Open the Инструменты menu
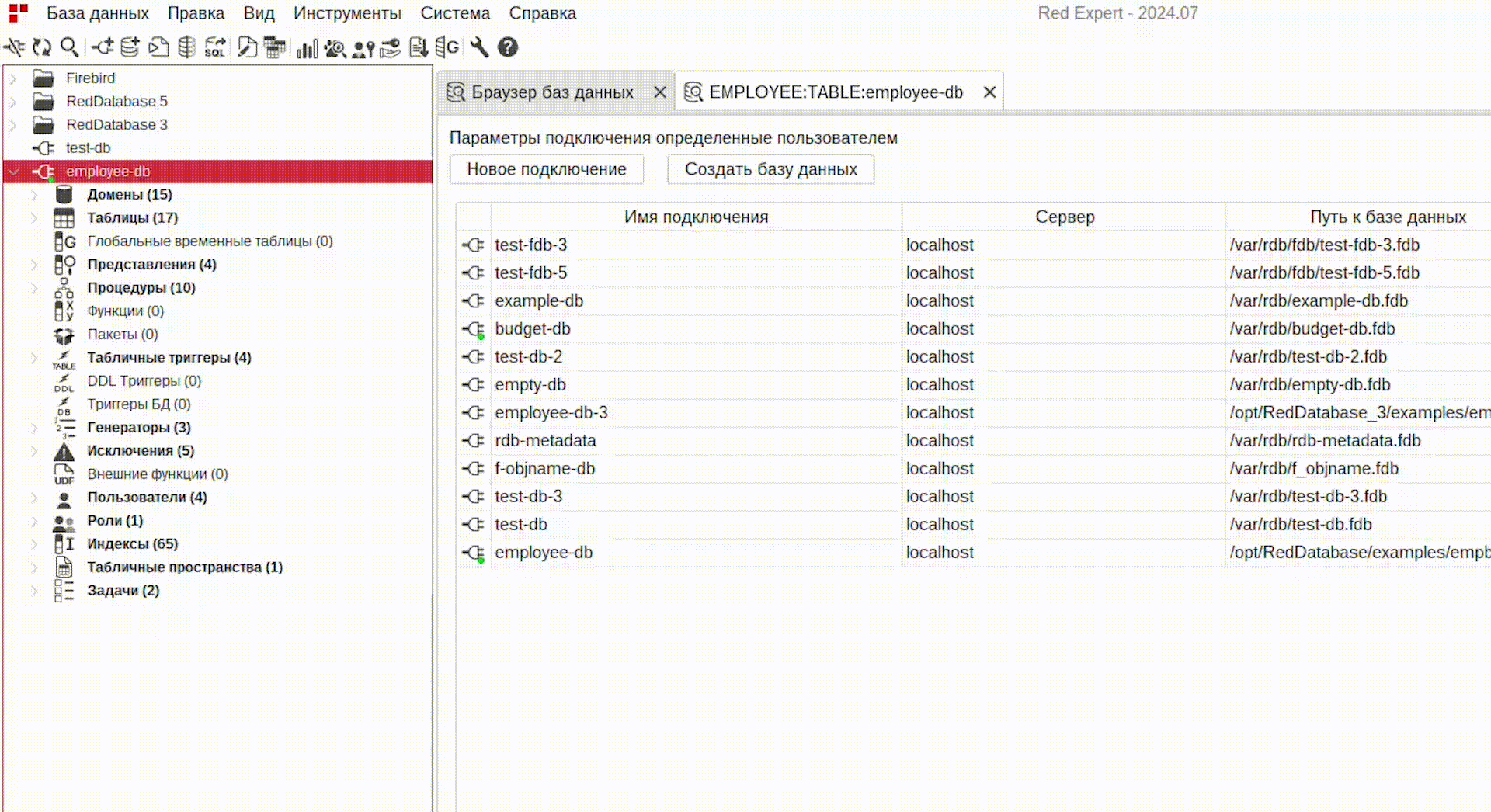The width and height of the screenshot is (1491, 812). 347,13
